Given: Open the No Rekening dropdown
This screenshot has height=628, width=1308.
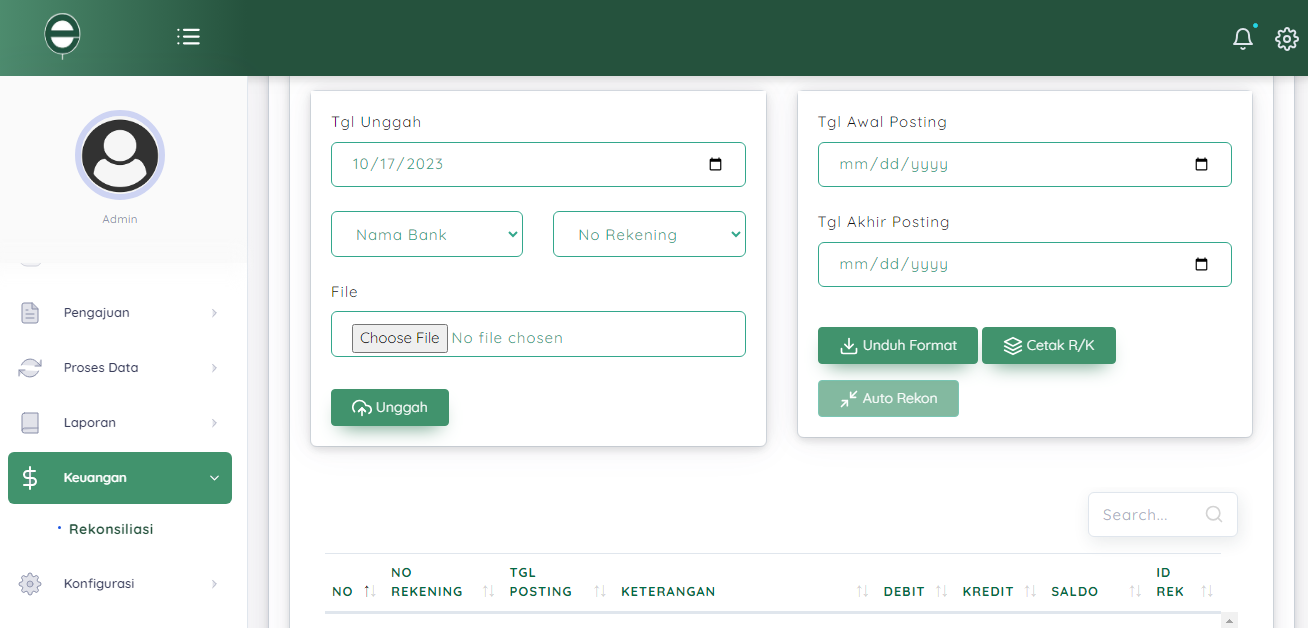Looking at the screenshot, I should pyautogui.click(x=649, y=234).
